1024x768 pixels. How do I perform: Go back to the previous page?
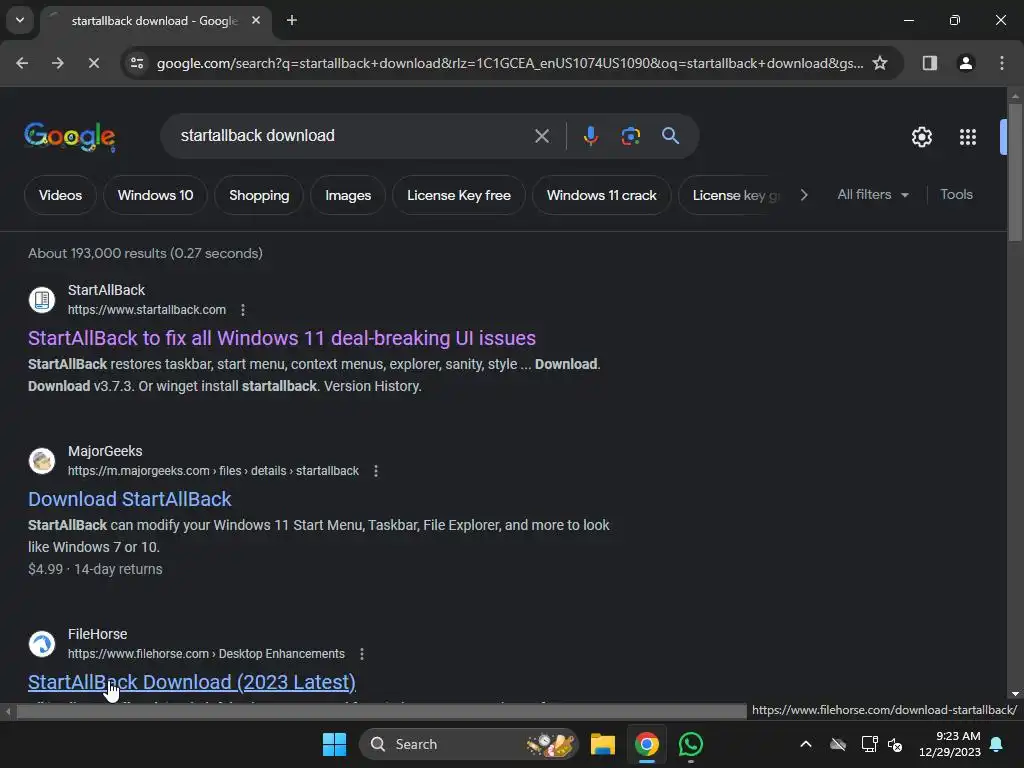point(22,63)
